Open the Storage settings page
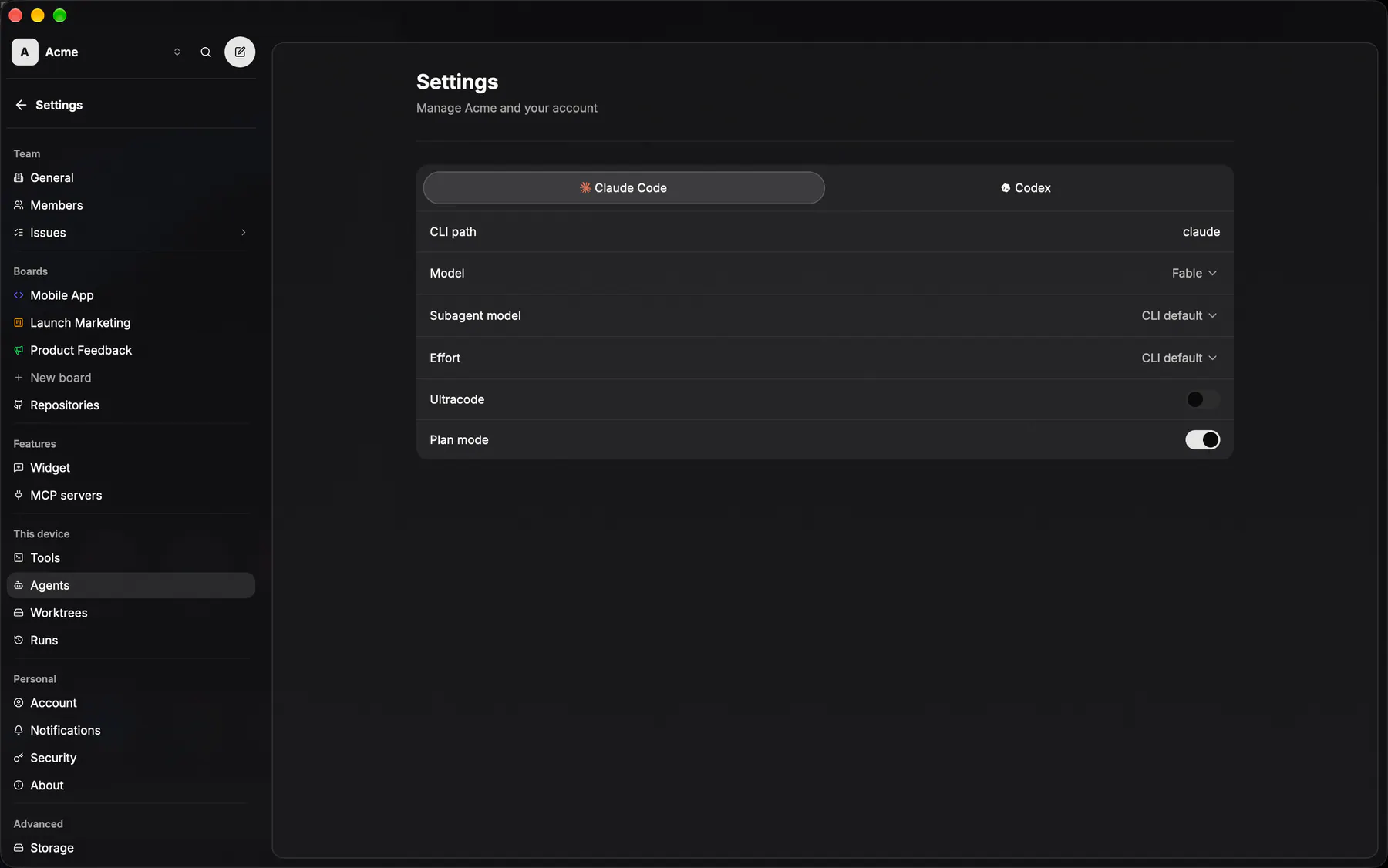The width and height of the screenshot is (1388, 868). click(x=131, y=848)
